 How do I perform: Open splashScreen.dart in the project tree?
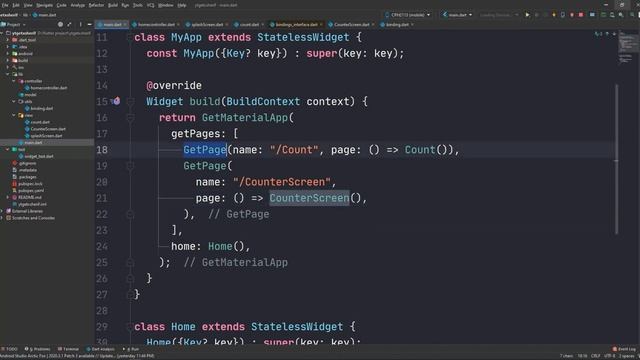coord(46,136)
